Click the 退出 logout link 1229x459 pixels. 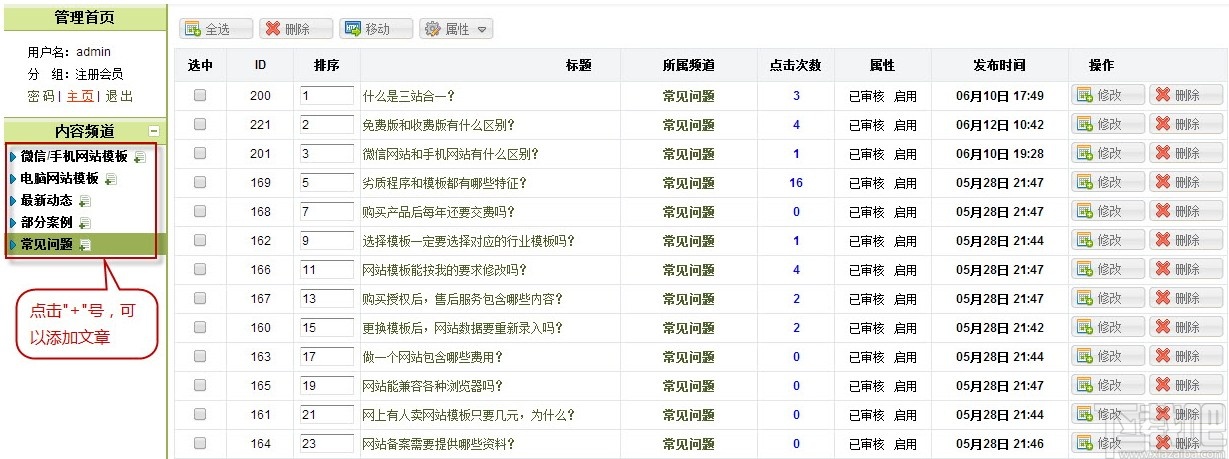119,96
